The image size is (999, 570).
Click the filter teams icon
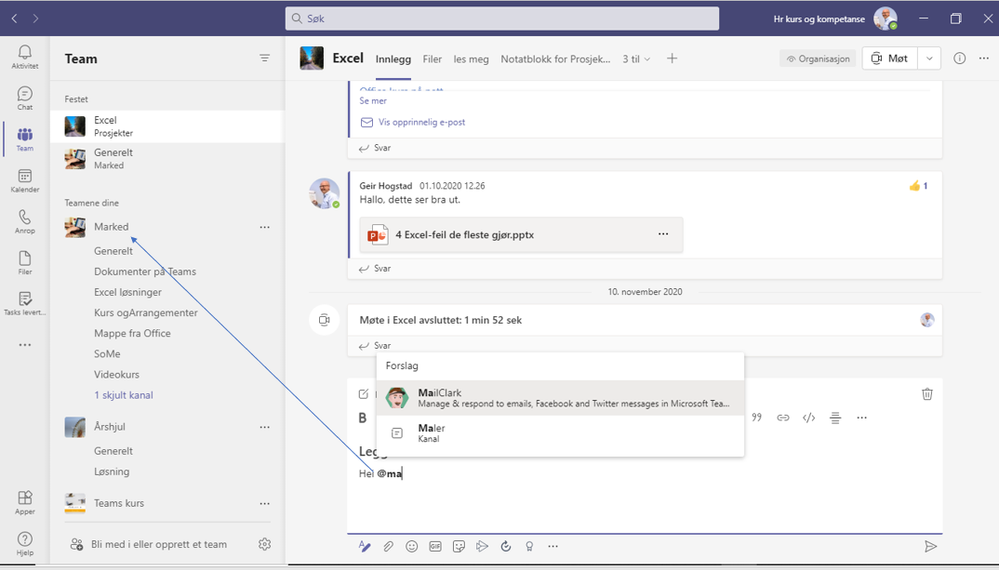point(264,58)
